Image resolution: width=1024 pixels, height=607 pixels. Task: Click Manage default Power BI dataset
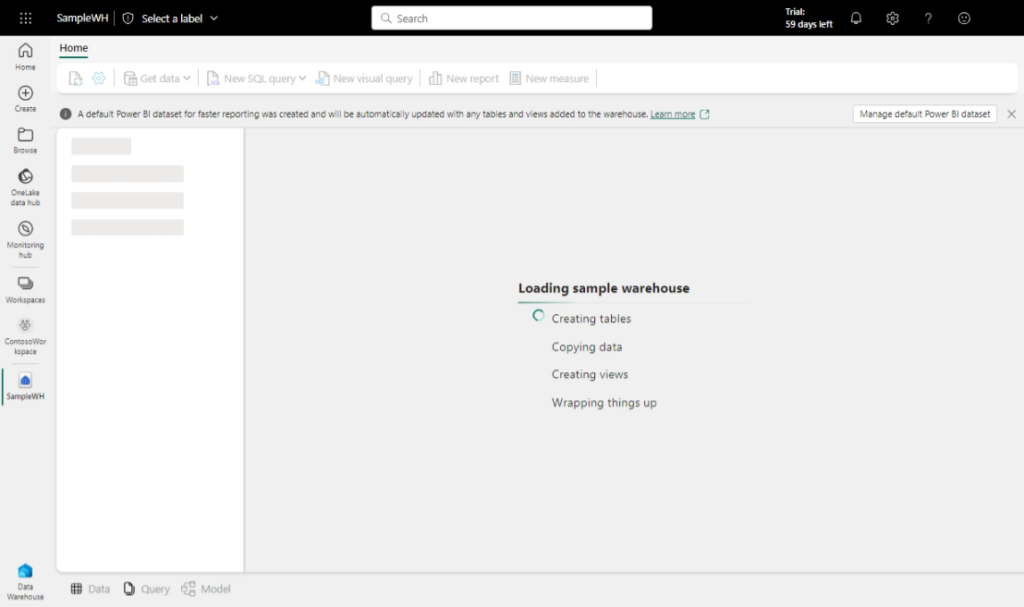[924, 114]
